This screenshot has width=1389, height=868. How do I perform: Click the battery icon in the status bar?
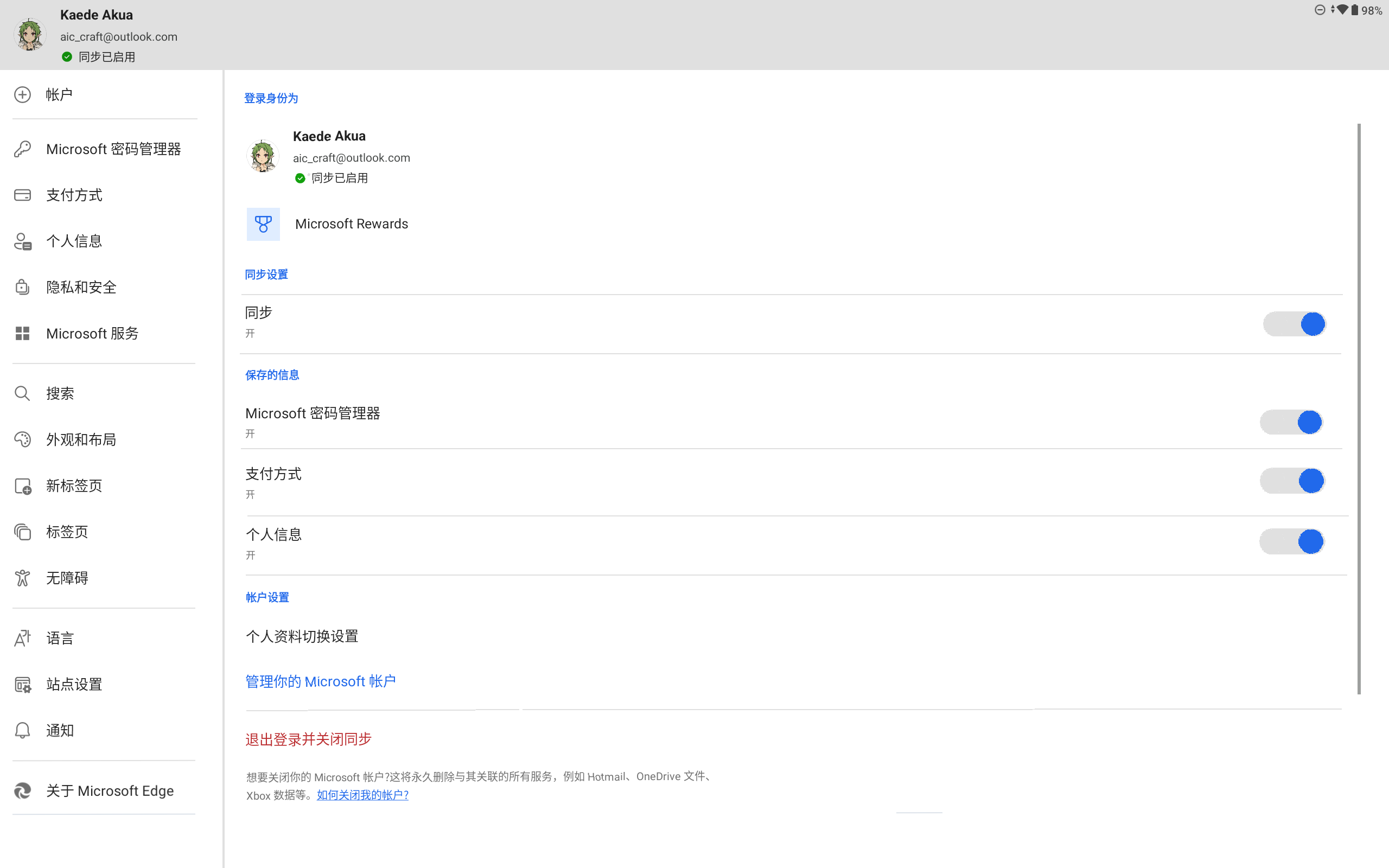click(x=1355, y=10)
